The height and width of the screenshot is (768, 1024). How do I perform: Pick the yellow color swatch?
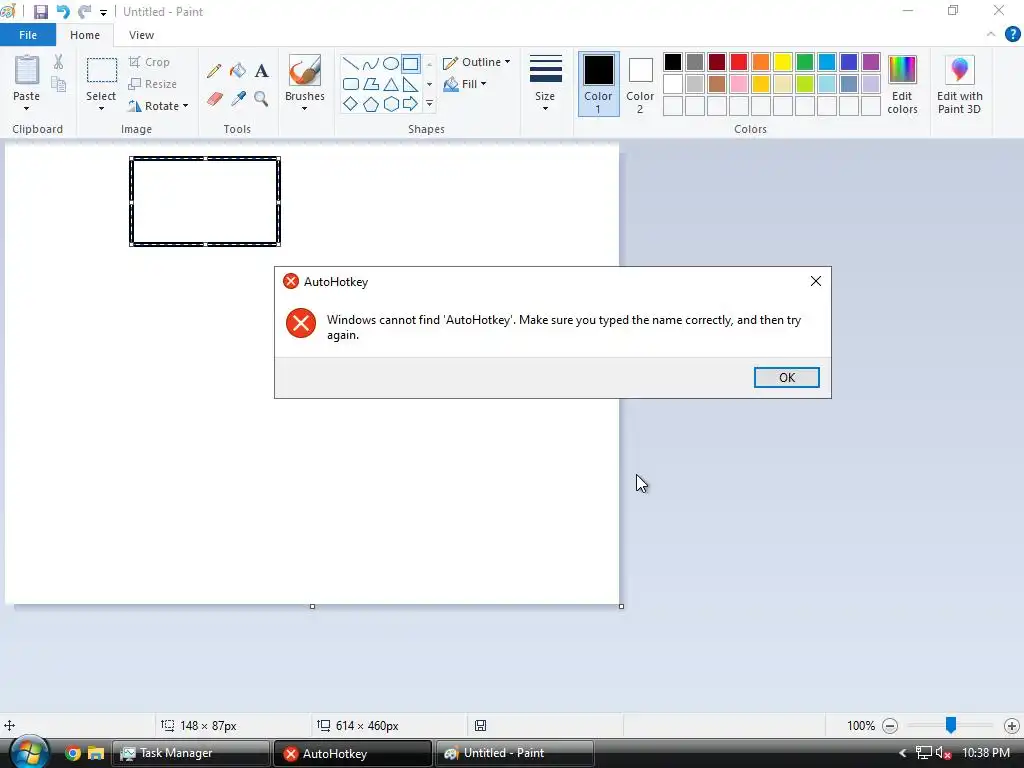click(x=782, y=62)
